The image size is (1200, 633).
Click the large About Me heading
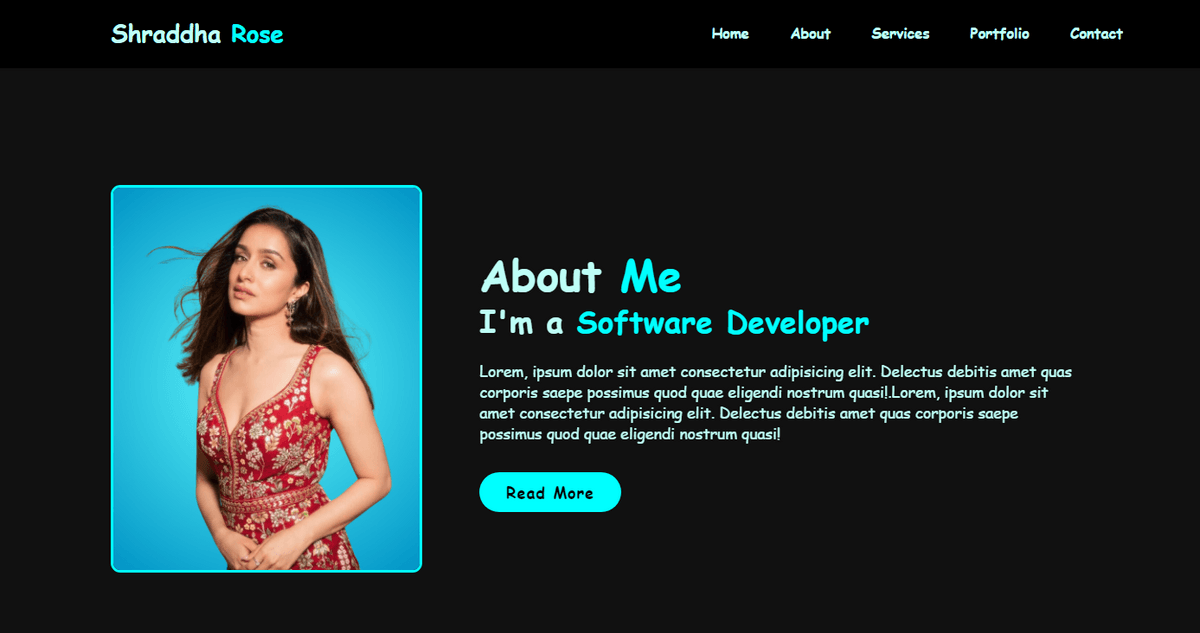tap(581, 277)
